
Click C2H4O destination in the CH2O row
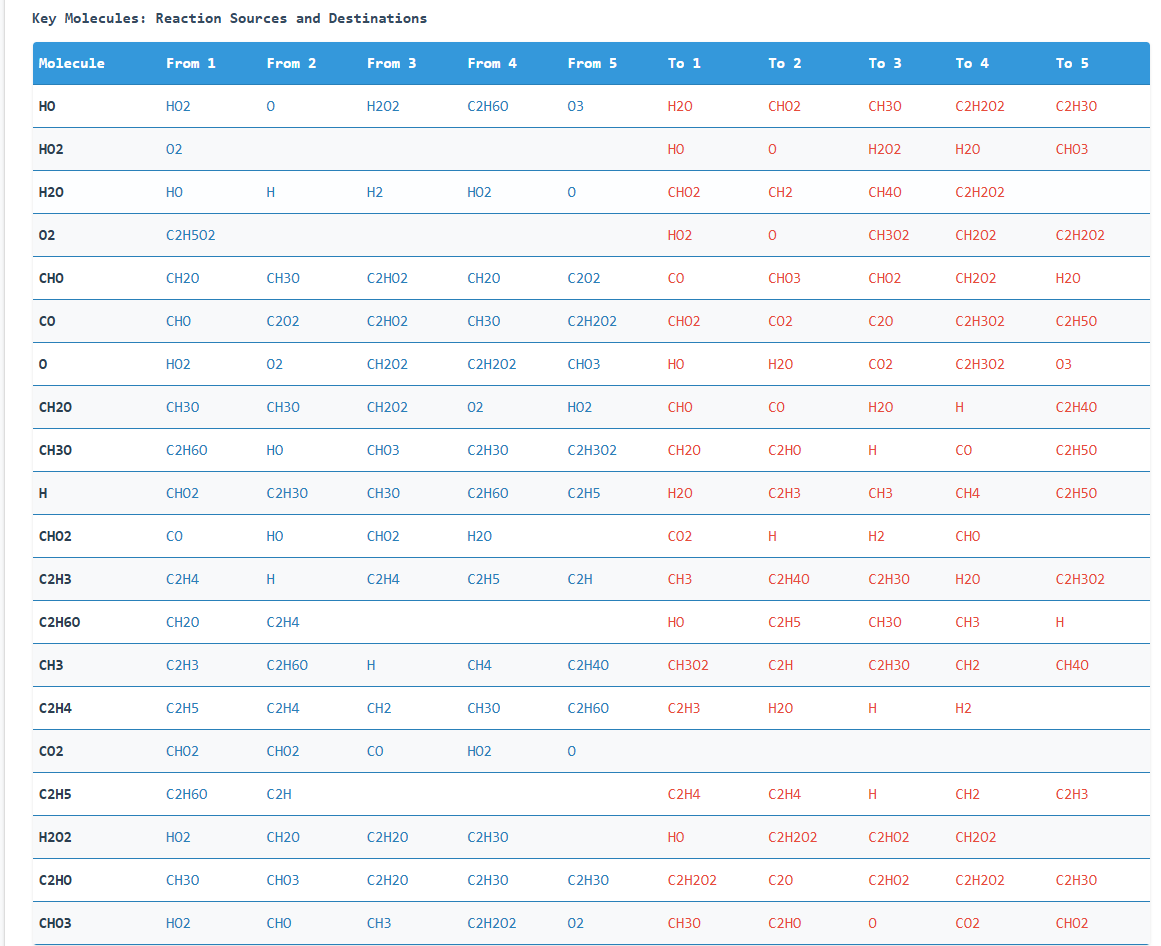[x=1076, y=407]
